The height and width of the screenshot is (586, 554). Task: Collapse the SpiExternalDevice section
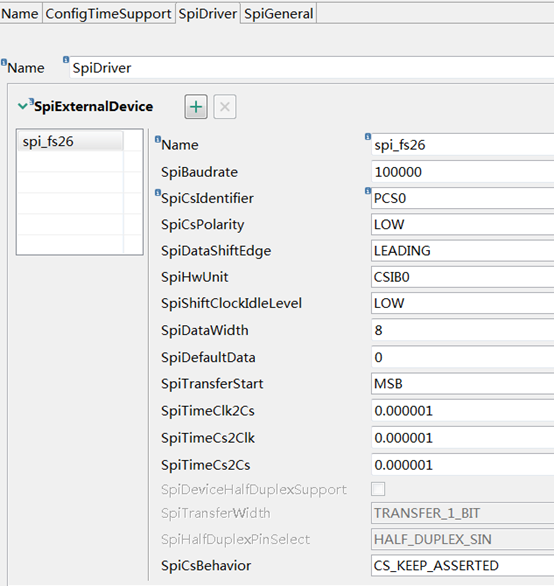22,107
